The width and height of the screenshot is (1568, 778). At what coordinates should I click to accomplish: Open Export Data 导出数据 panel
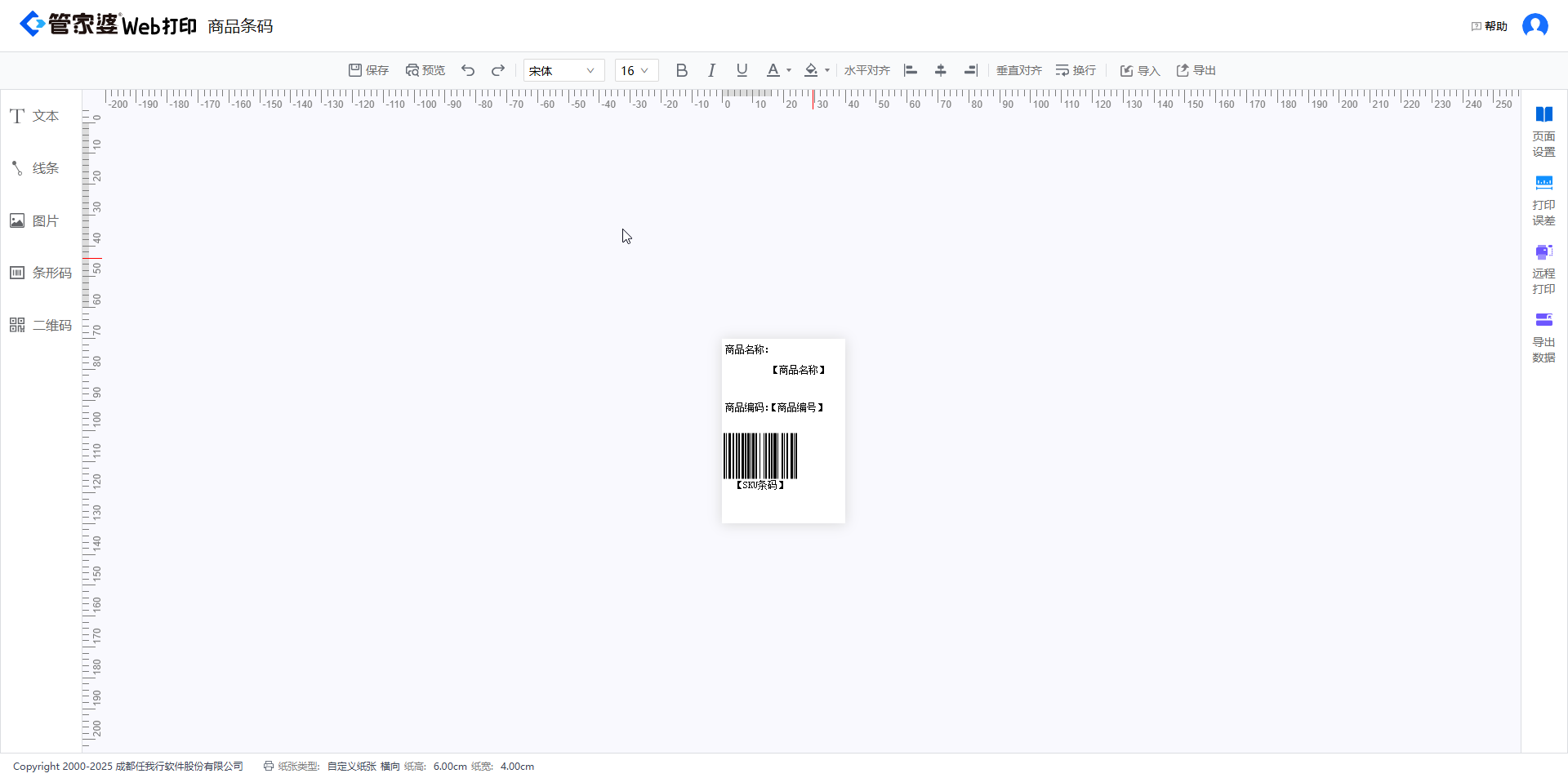pyautogui.click(x=1543, y=338)
